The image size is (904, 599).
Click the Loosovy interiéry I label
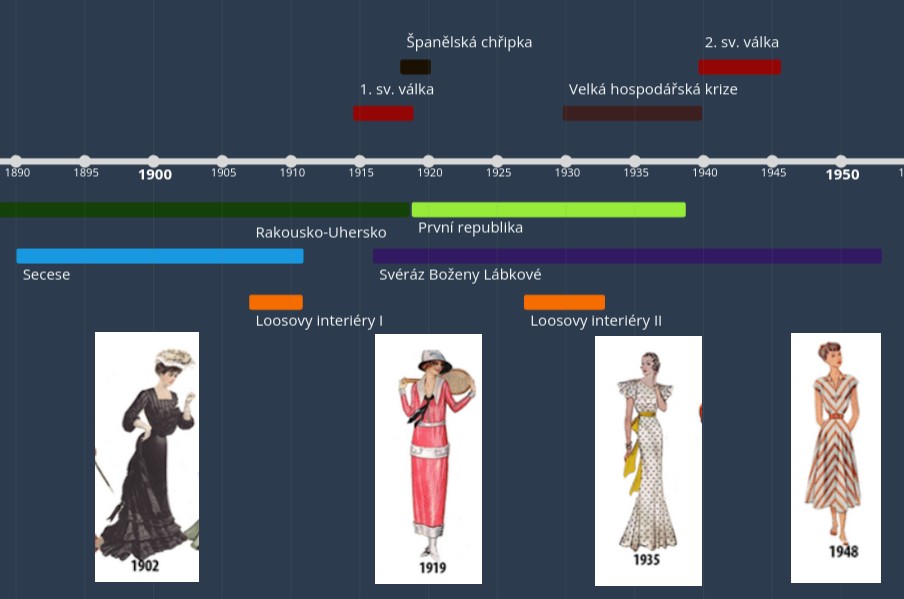pos(319,321)
